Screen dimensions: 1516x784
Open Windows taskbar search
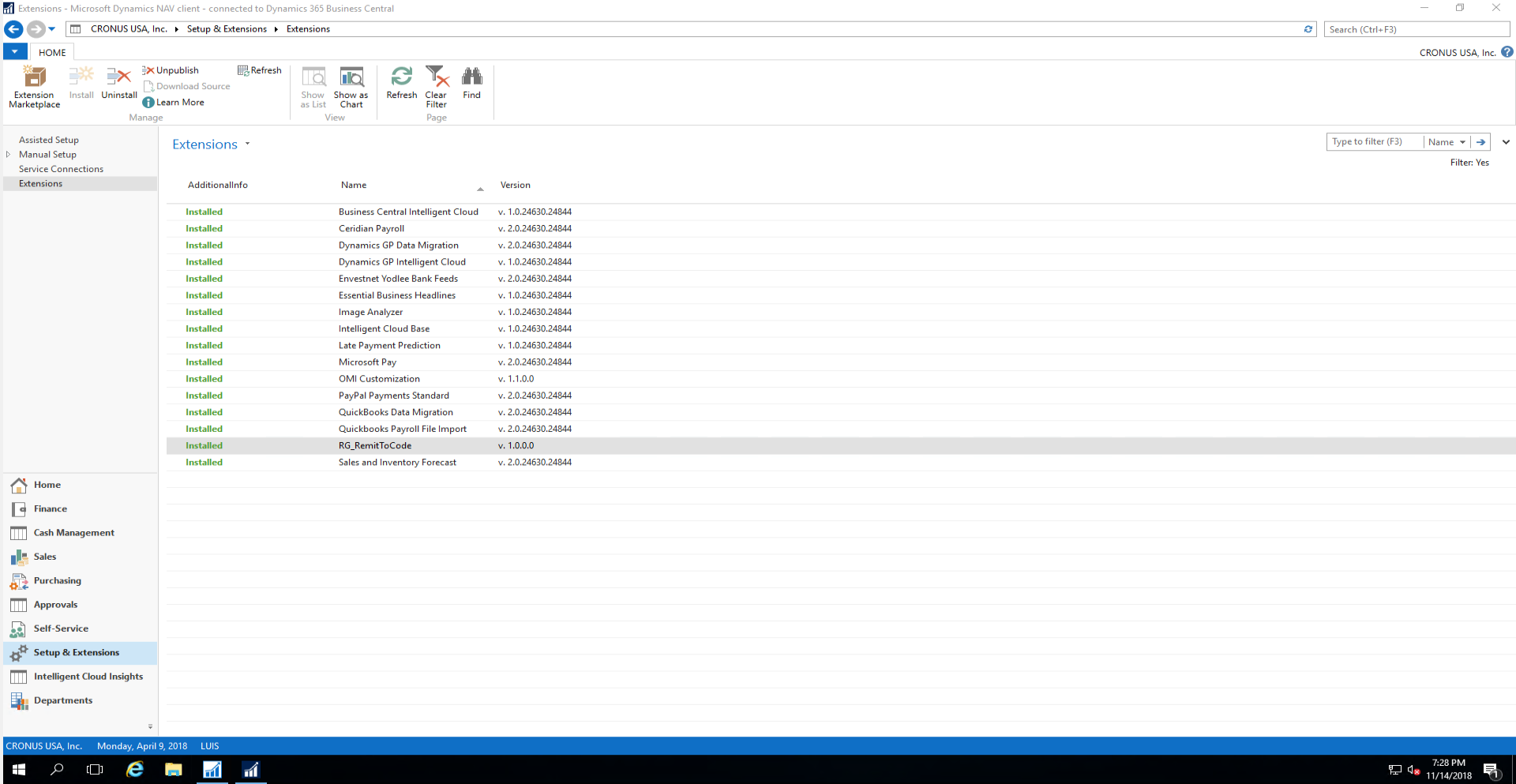pyautogui.click(x=57, y=770)
